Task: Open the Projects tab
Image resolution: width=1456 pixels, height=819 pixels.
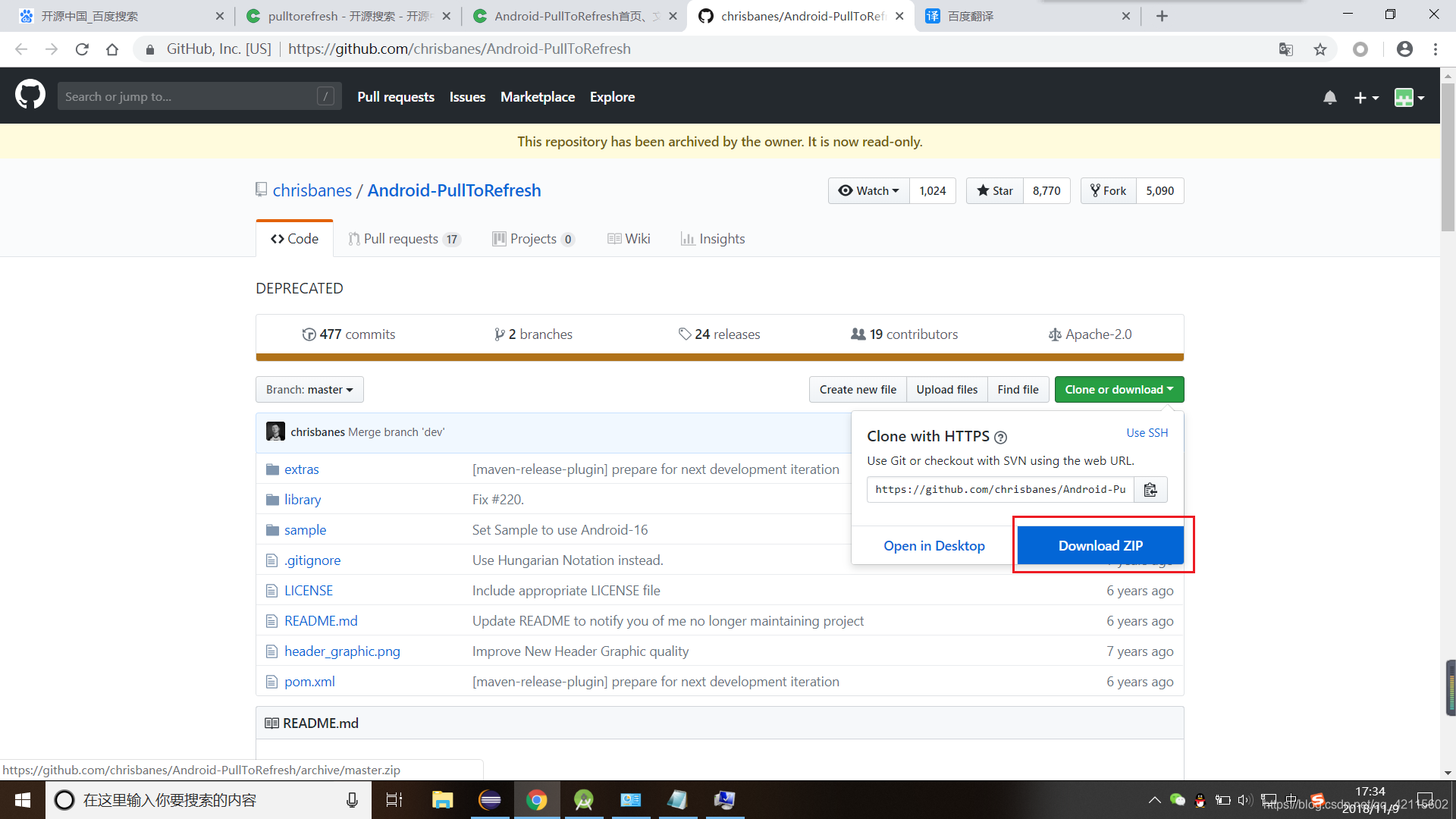Action: click(534, 239)
